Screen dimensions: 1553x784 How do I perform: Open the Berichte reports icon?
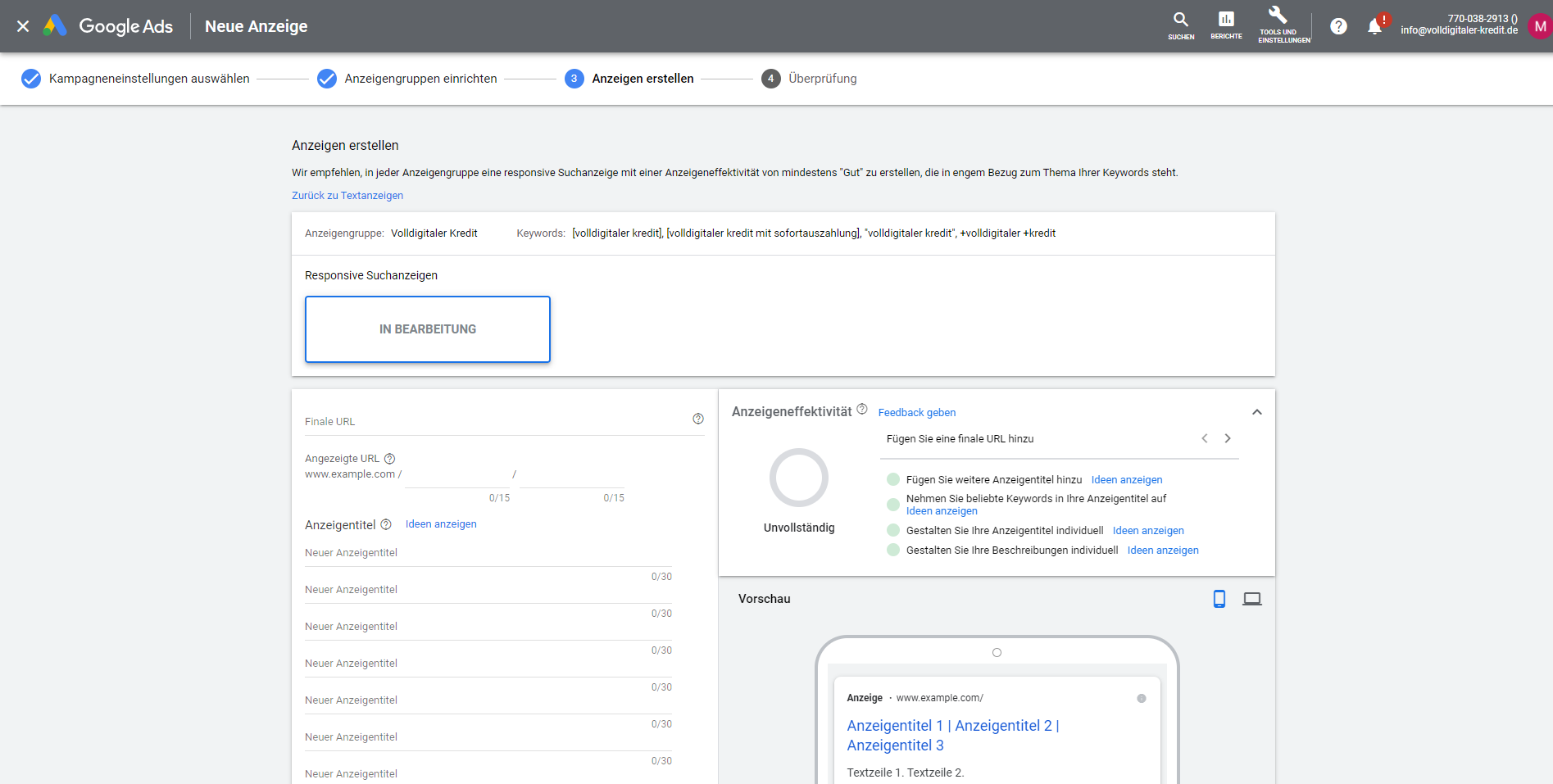(1226, 25)
